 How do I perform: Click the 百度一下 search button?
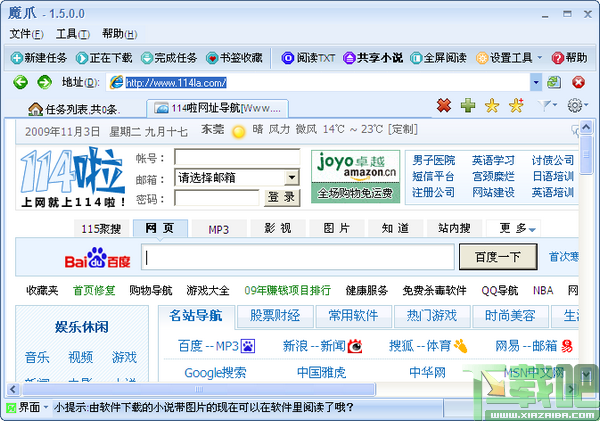click(x=498, y=257)
